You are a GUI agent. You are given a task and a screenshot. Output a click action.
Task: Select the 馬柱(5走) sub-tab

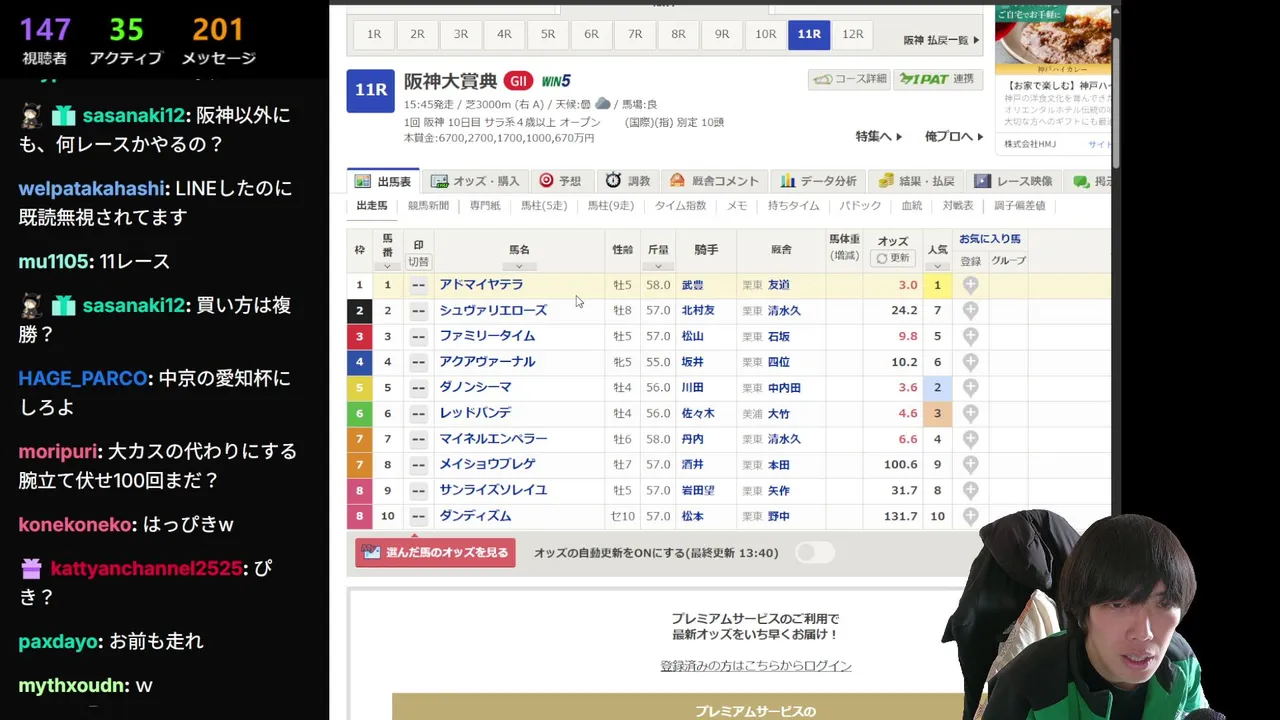tap(544, 206)
